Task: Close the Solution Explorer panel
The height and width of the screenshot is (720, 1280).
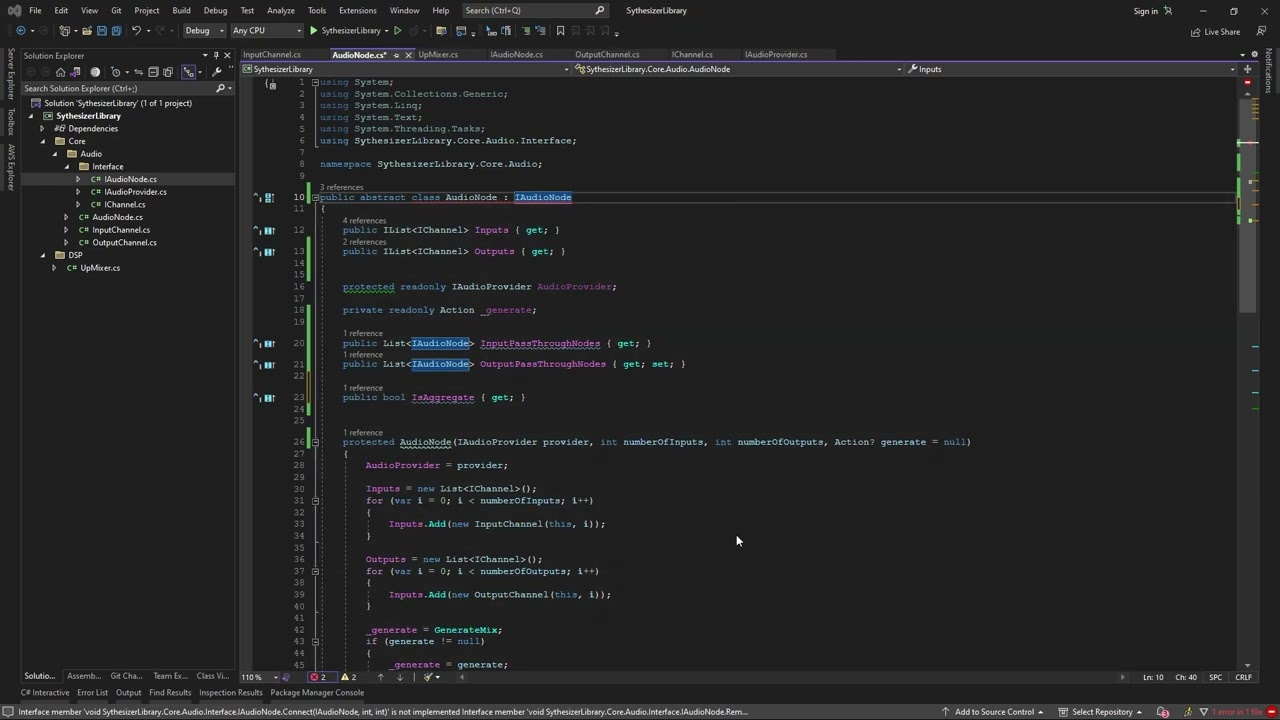Action: pos(227,56)
